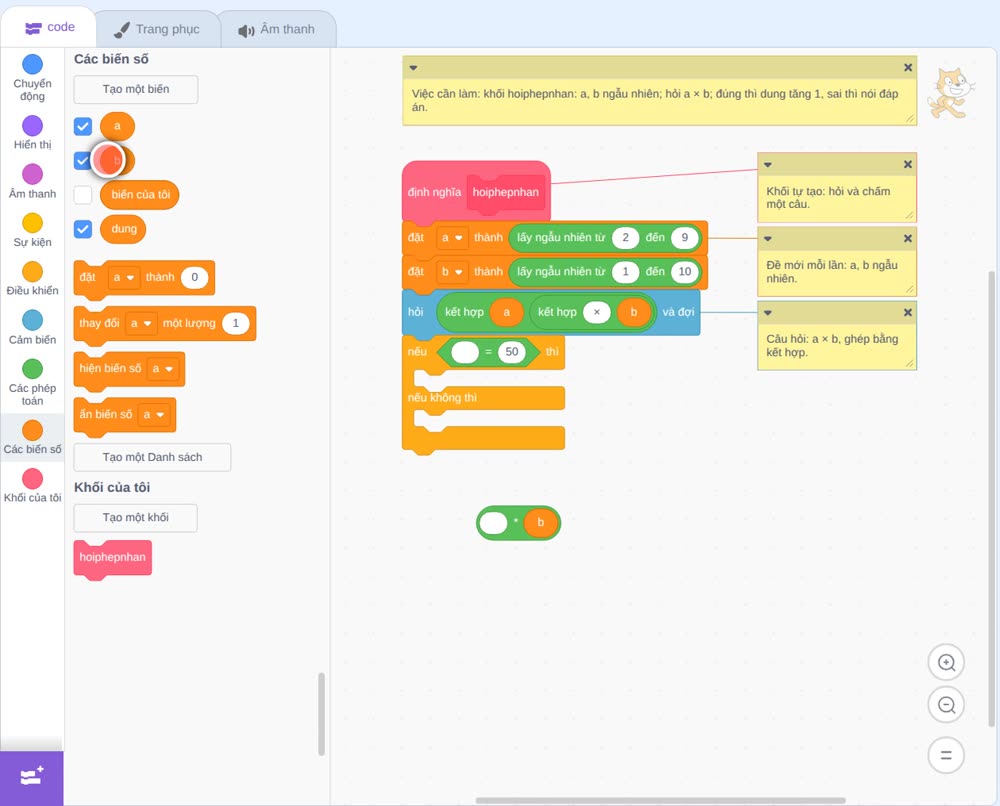Screen dimensions: 1000x806
Task: Open the Điều khiển blocks category
Action: [x=33, y=278]
